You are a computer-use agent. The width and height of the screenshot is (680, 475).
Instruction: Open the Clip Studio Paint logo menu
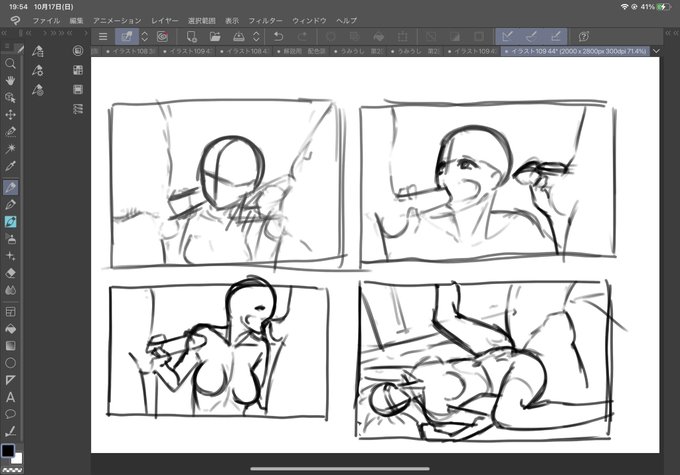tap(15, 20)
